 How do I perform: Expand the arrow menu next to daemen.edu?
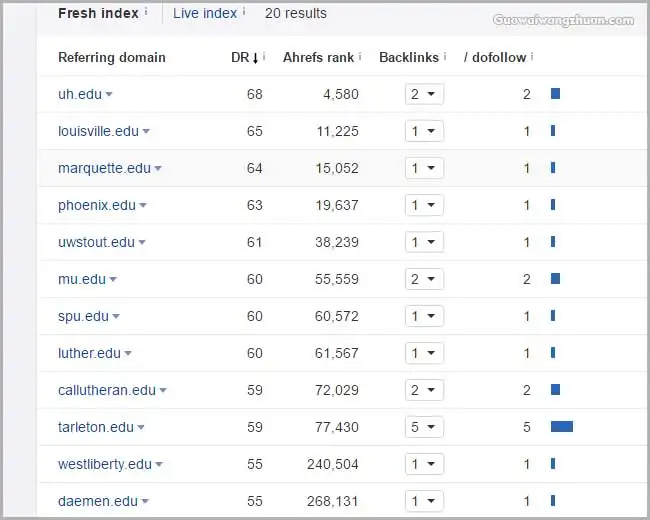point(145,501)
